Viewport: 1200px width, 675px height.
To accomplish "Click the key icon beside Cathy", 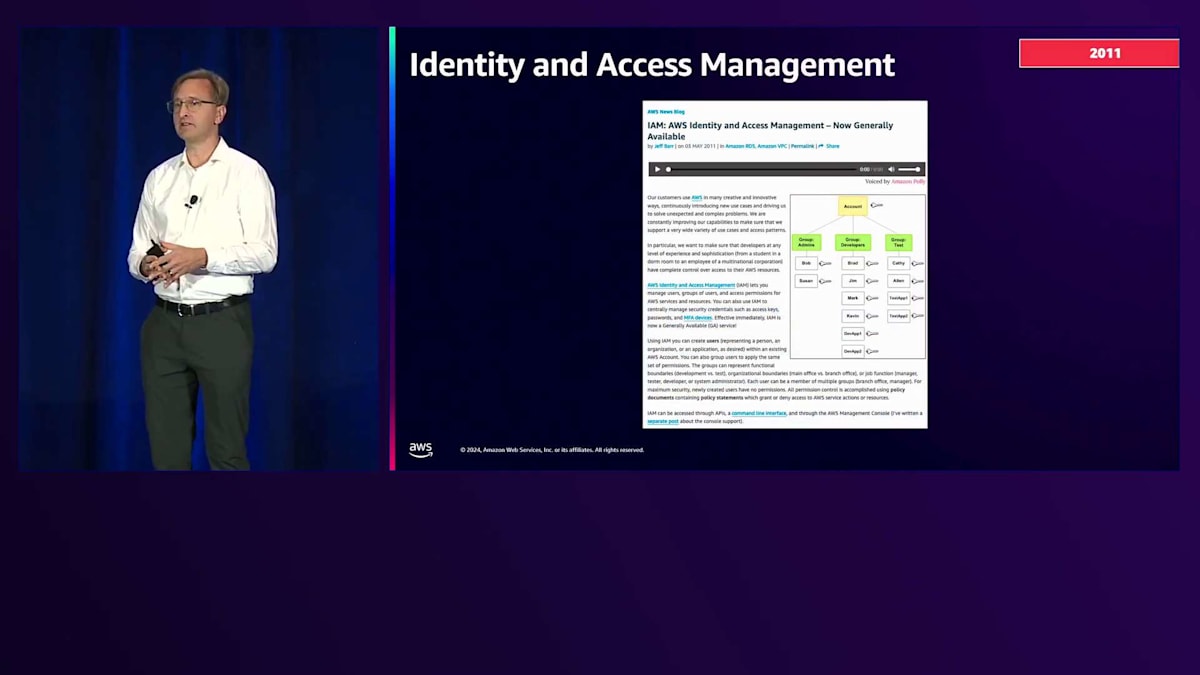I will click(918, 263).
